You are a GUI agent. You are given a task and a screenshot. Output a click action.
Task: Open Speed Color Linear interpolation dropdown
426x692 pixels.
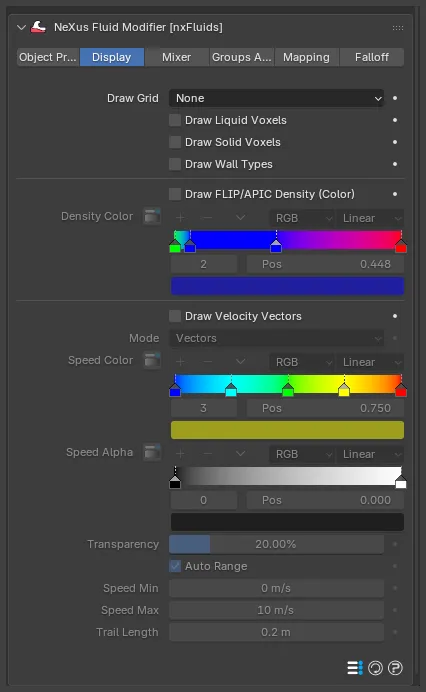pyautogui.click(x=370, y=362)
